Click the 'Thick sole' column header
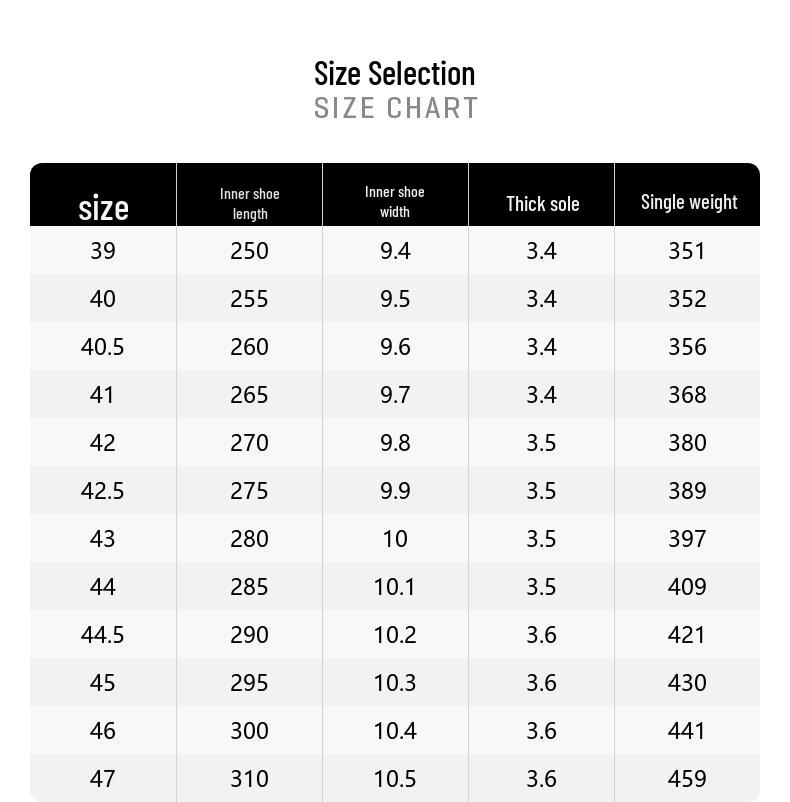The height and width of the screenshot is (802, 790). [543, 204]
